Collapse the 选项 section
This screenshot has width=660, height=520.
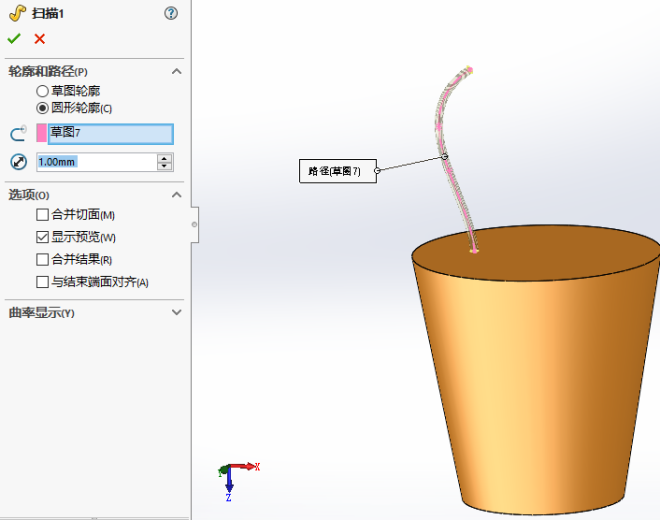coord(177,194)
